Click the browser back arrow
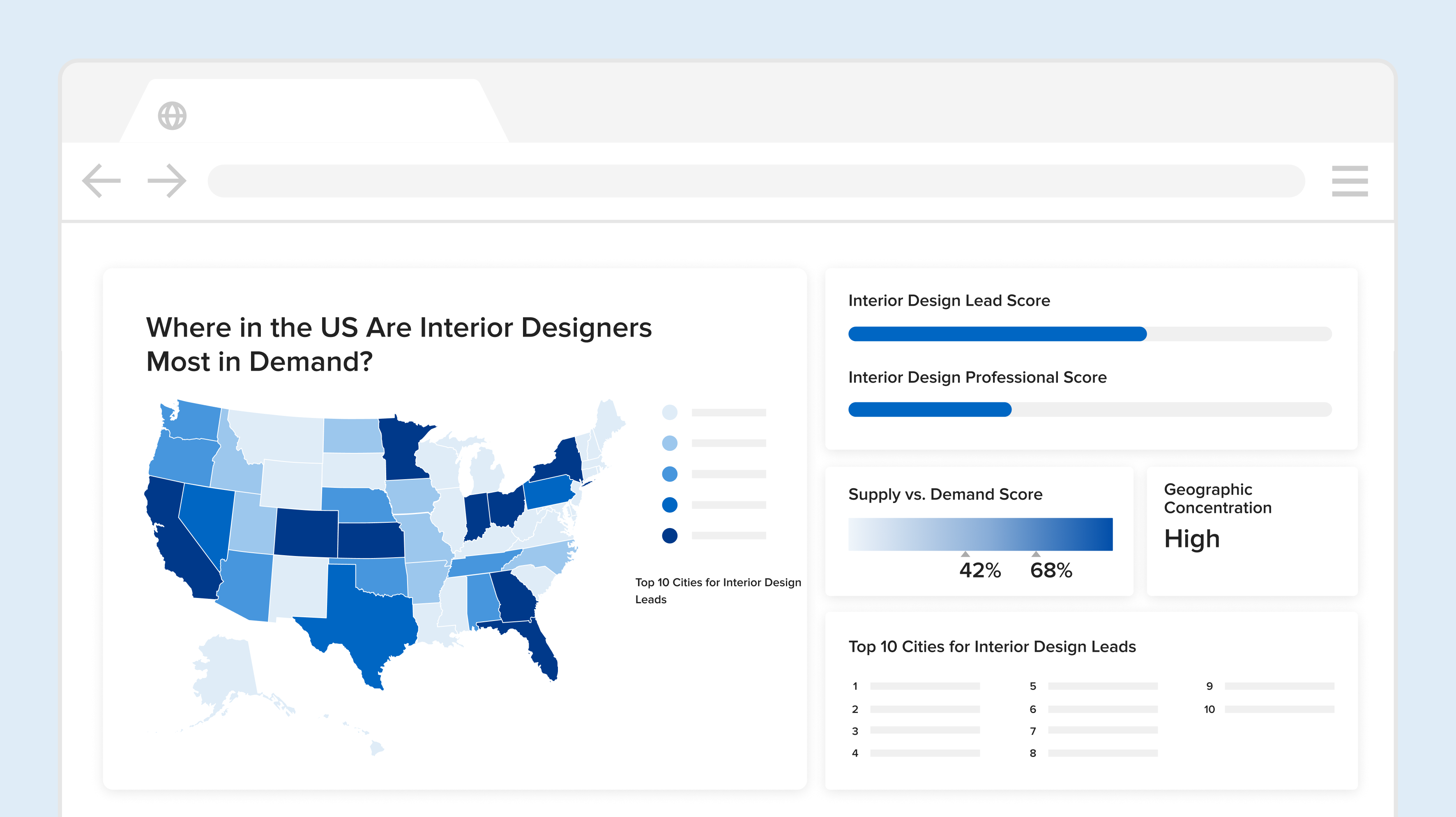Image resolution: width=1456 pixels, height=817 pixels. [102, 181]
